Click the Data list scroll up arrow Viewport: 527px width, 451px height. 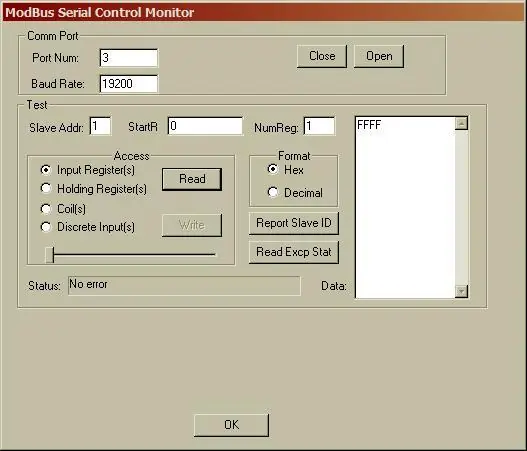coord(461,124)
